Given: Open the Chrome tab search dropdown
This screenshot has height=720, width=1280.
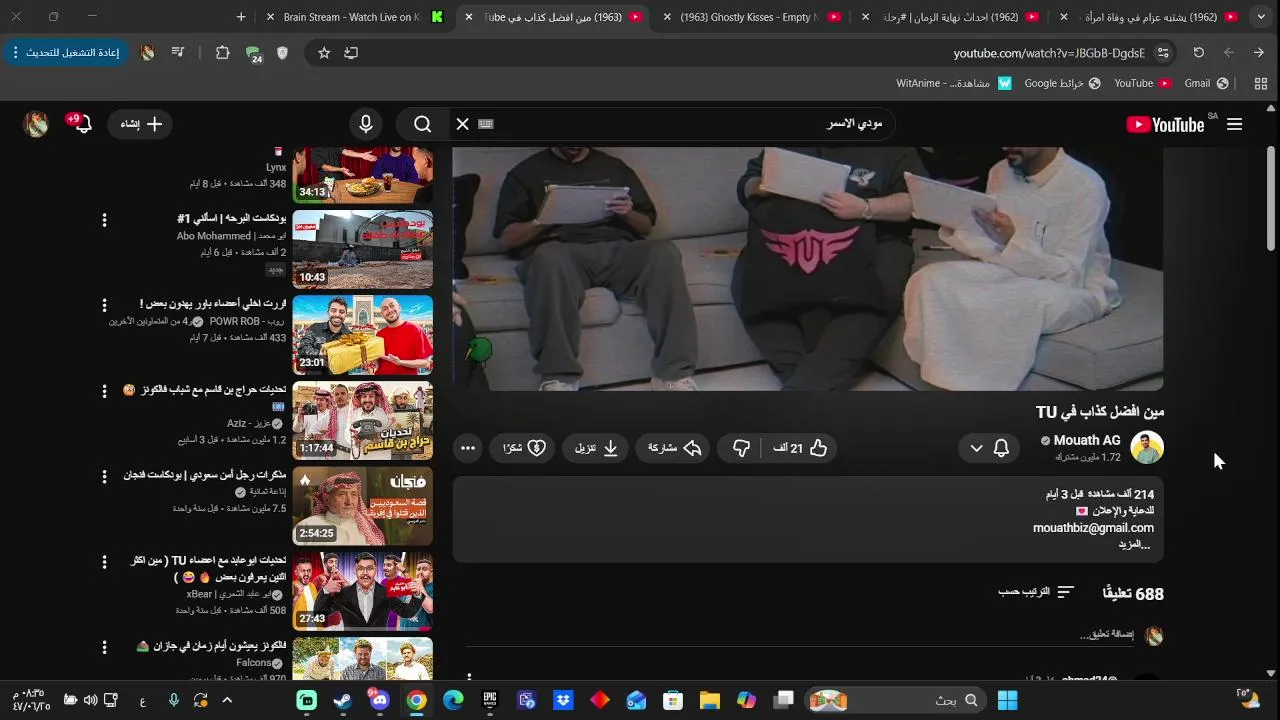Looking at the screenshot, I should pos(1261,17).
